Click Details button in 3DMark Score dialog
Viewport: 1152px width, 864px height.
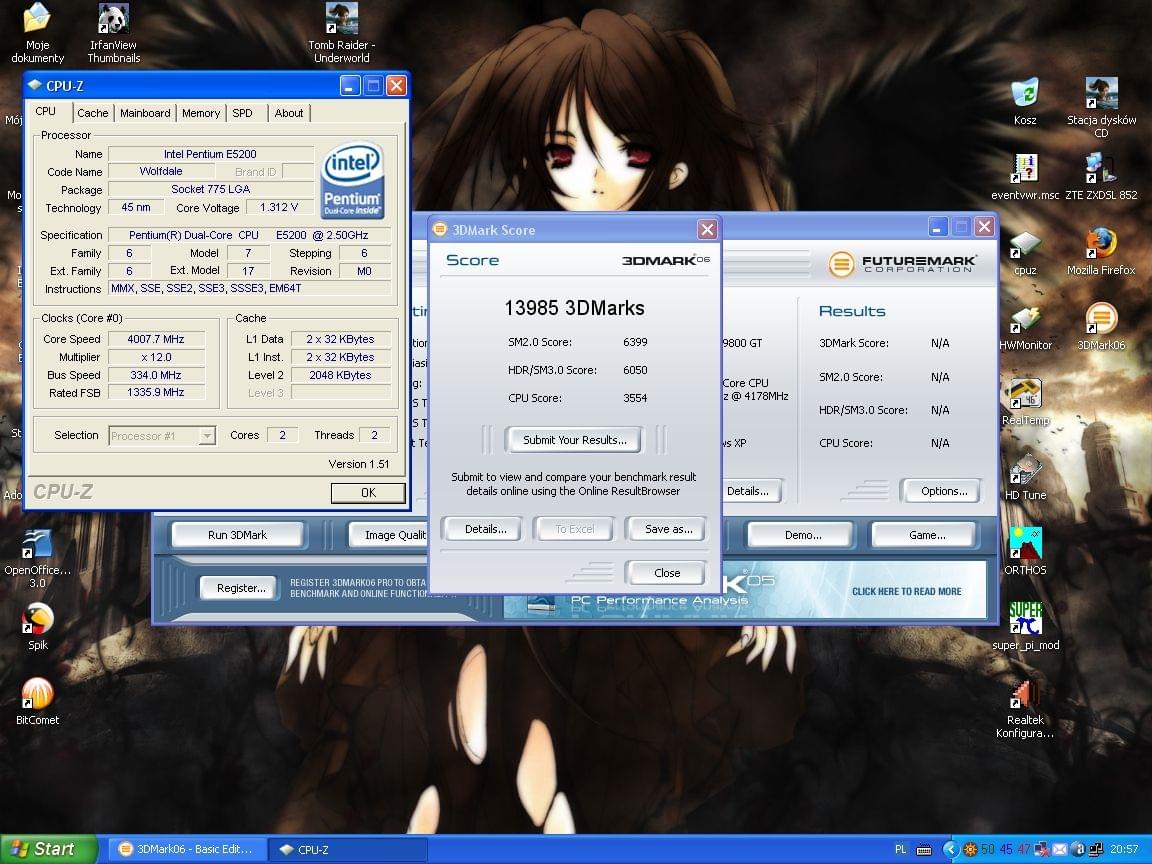point(485,529)
